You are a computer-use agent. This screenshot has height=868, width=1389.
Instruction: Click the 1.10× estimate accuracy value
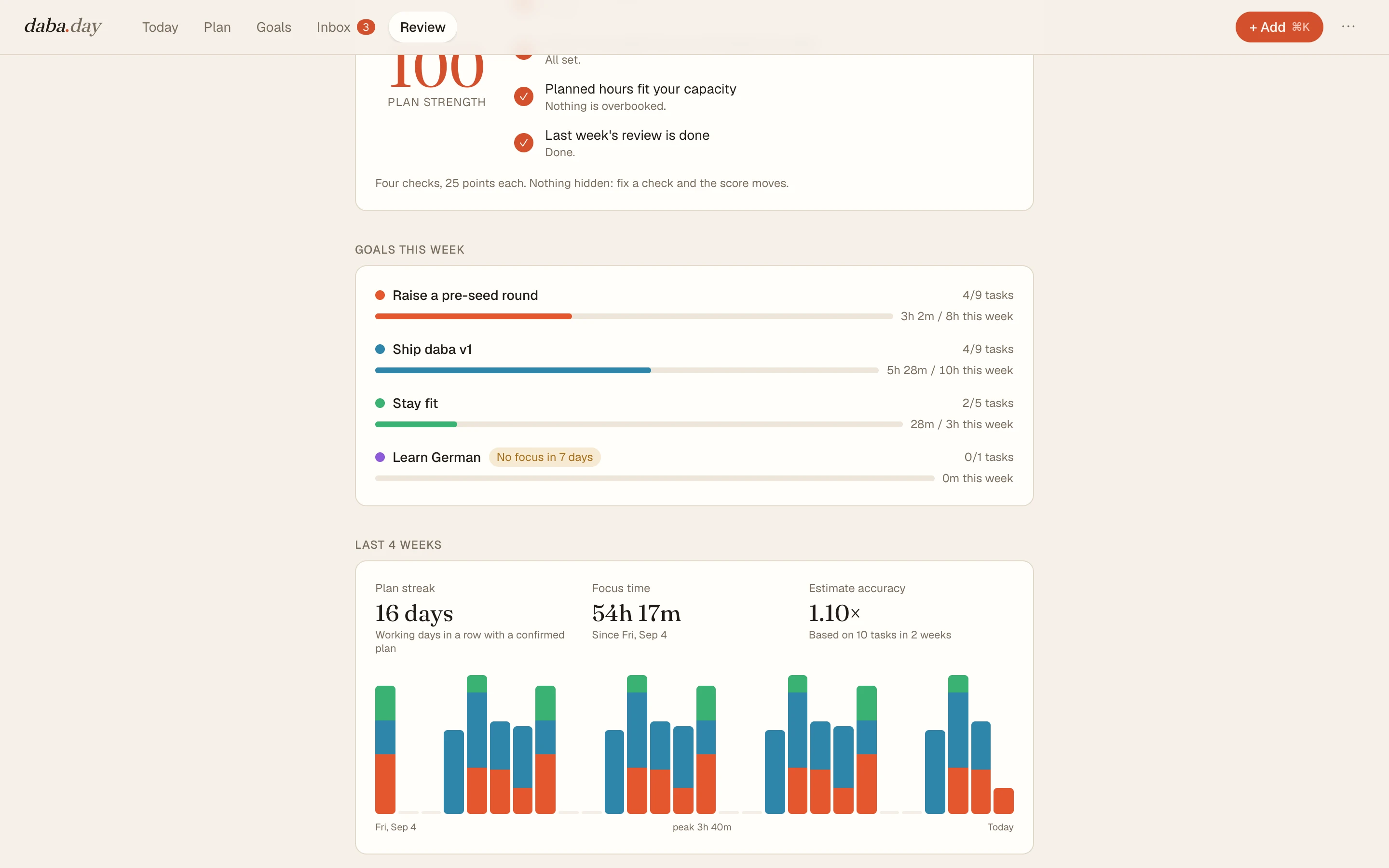[834, 613]
